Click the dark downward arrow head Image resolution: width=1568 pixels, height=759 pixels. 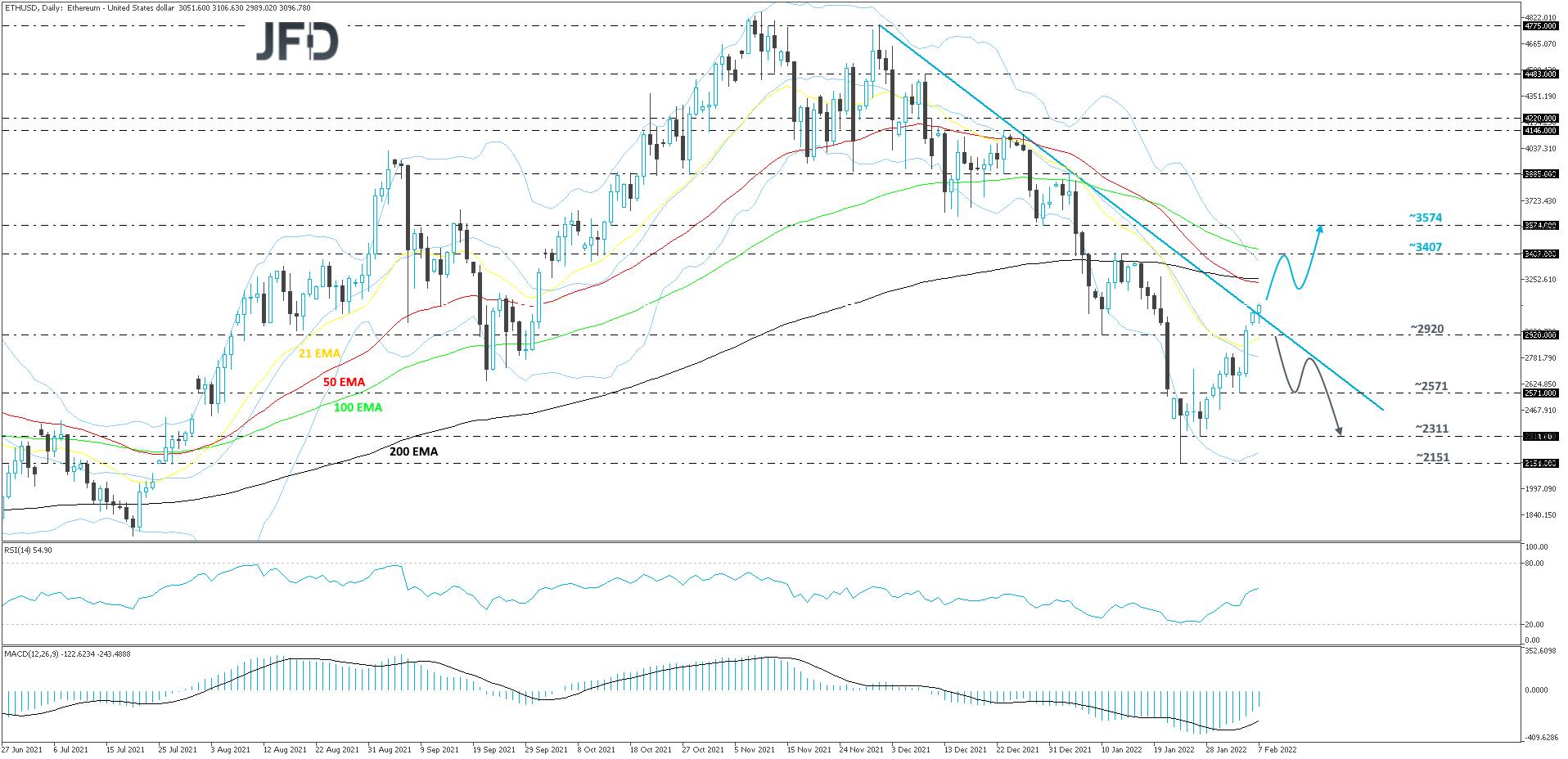pyautogui.click(x=1339, y=429)
